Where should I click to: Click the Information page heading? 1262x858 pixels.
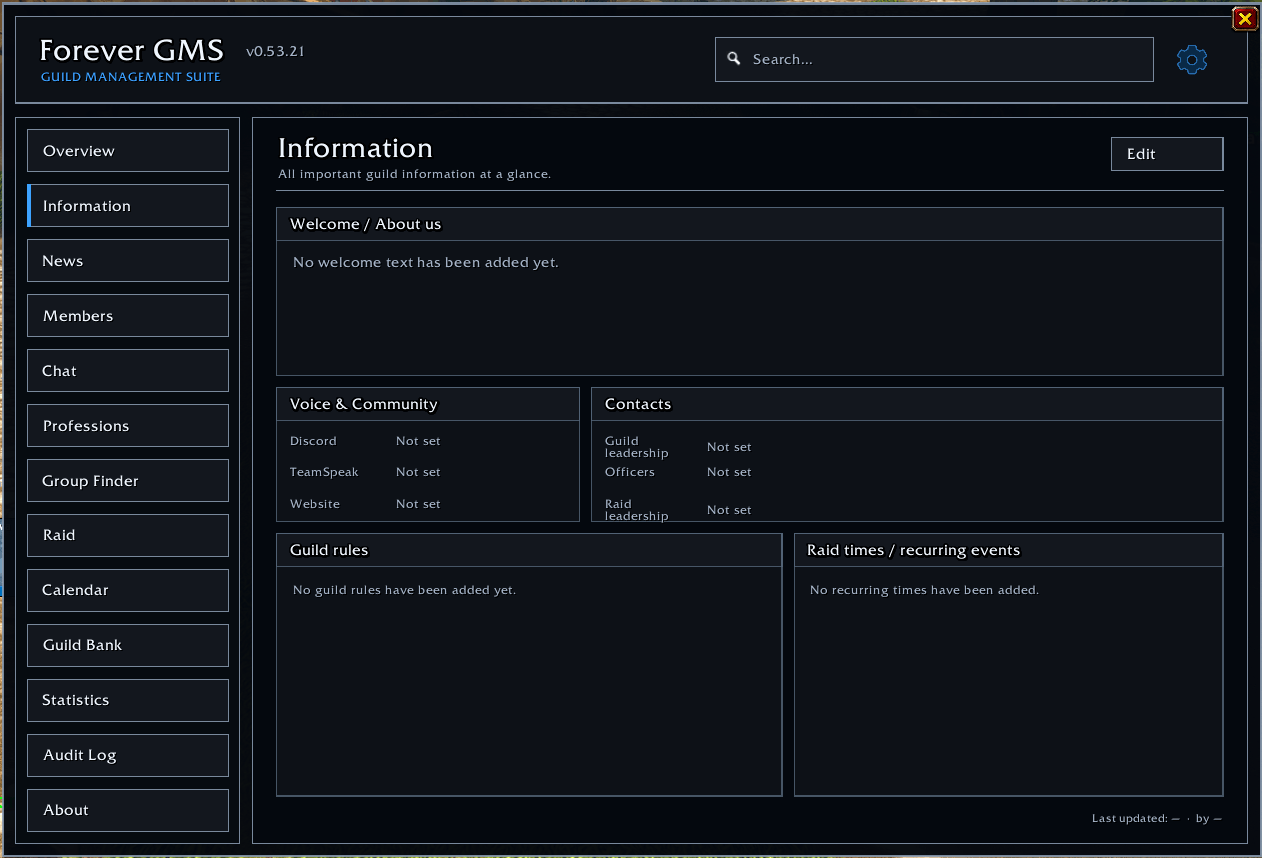pos(355,148)
